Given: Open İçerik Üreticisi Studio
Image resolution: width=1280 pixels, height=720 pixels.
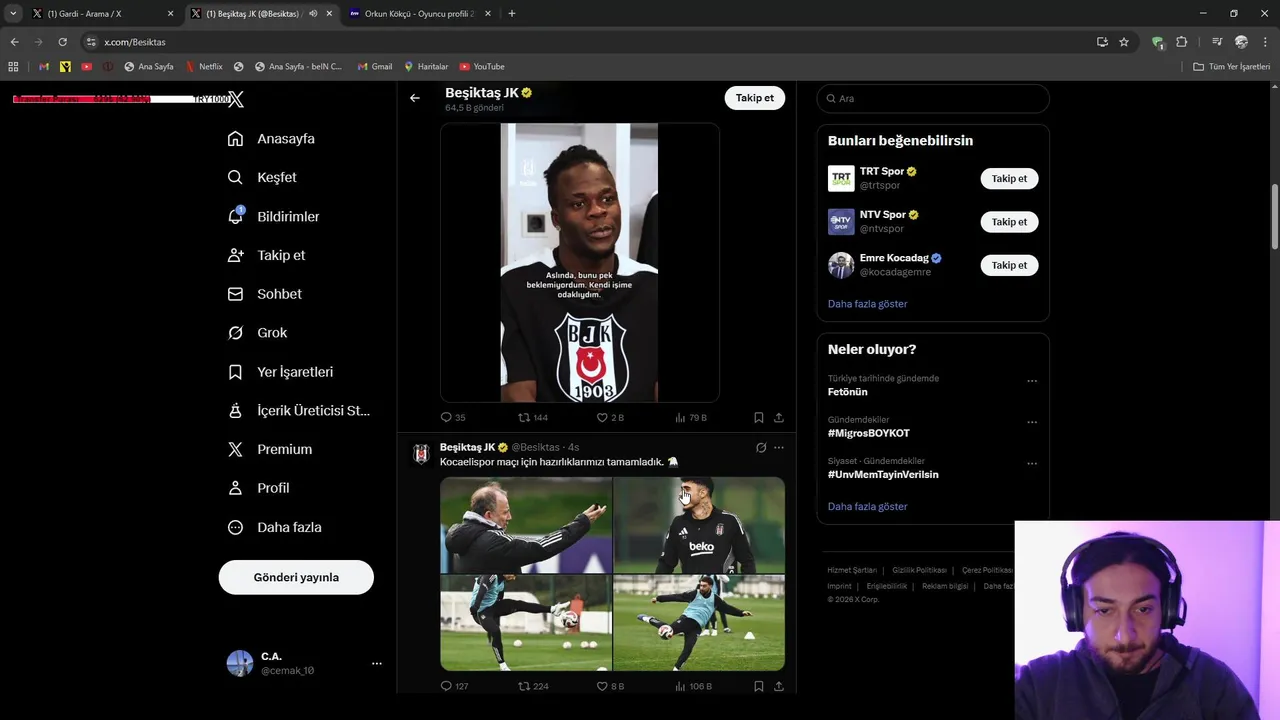Looking at the screenshot, I should tap(299, 411).
